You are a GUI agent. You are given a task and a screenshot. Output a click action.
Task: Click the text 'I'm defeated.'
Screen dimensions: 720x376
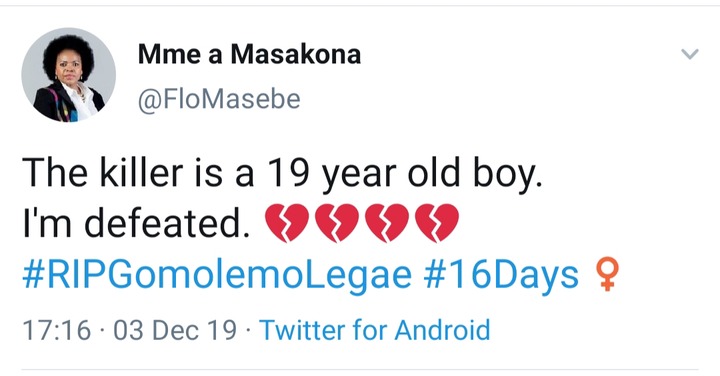click(136, 224)
